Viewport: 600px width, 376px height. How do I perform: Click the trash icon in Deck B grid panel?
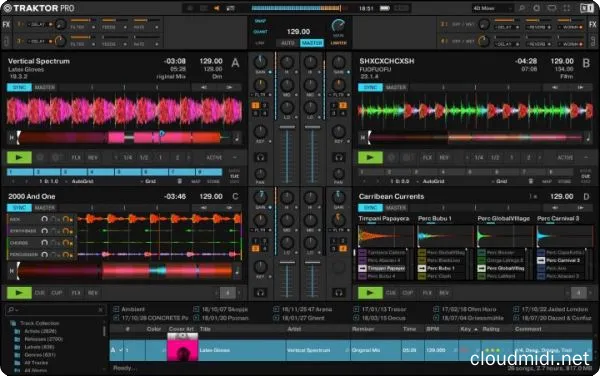tap(531, 181)
